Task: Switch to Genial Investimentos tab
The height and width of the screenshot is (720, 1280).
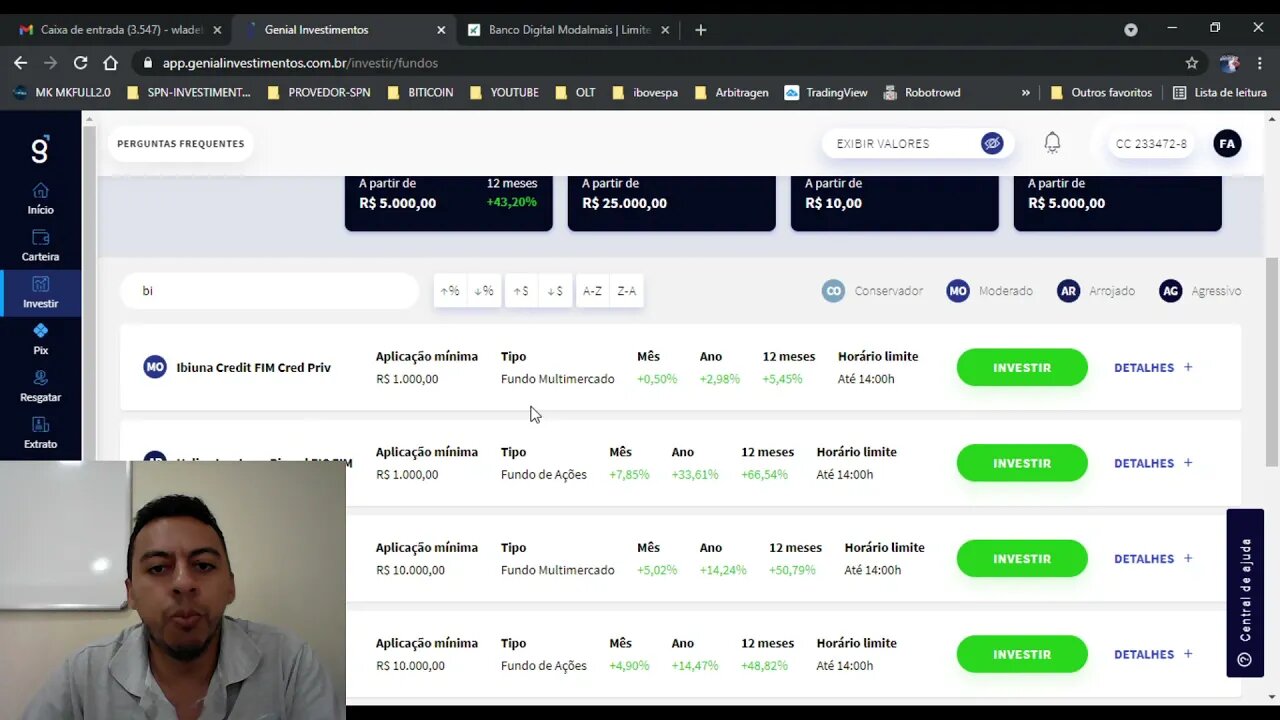Action: 342,30
